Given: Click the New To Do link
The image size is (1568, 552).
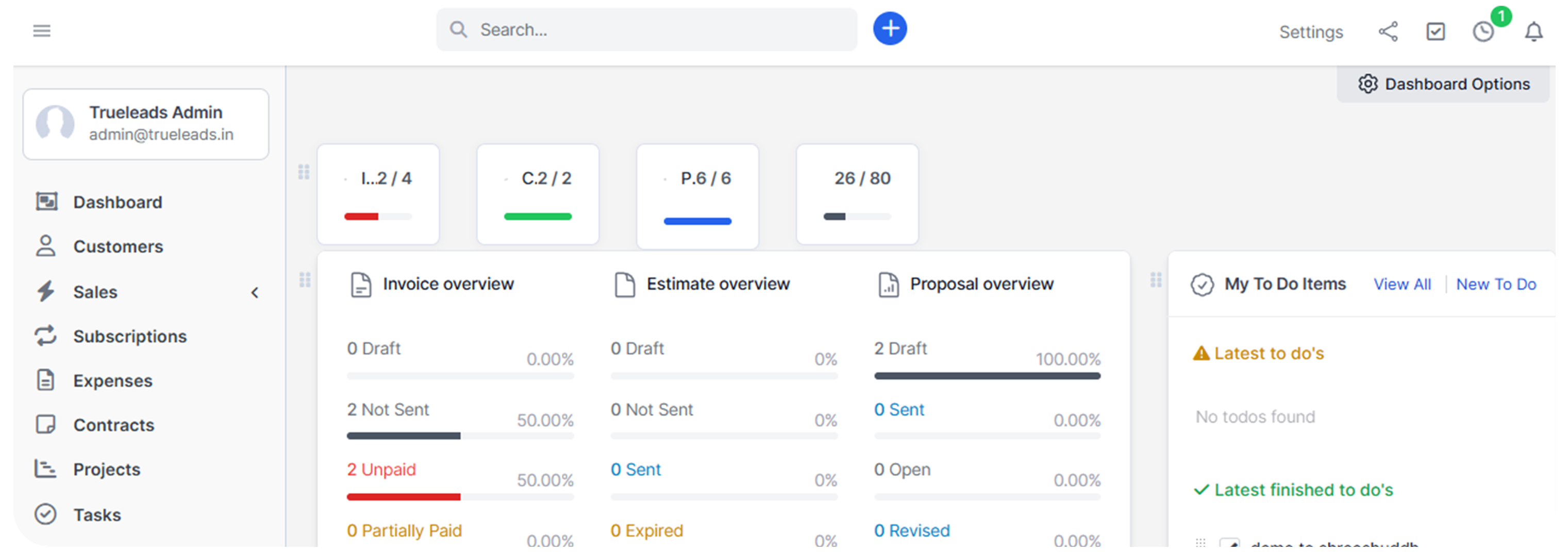Looking at the screenshot, I should click(1495, 284).
